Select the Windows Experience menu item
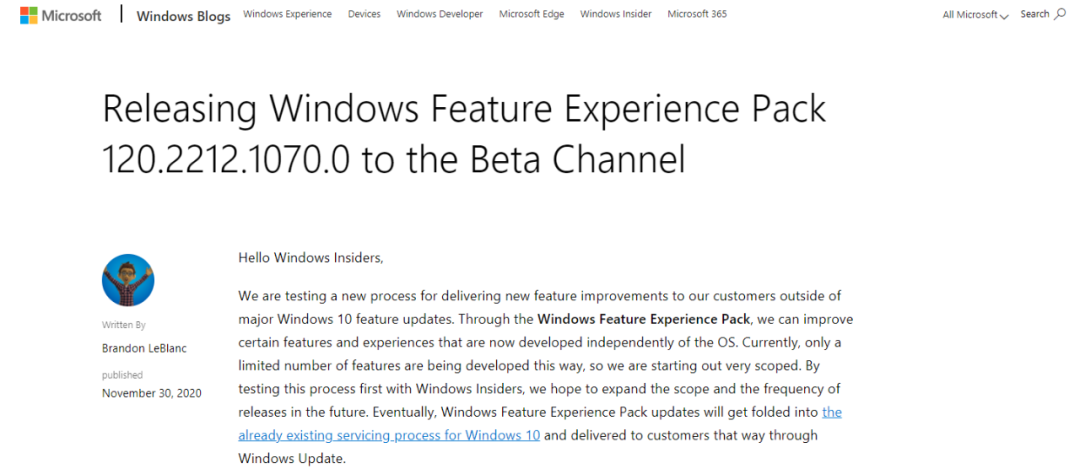Image resolution: width=1080 pixels, height=469 pixels. [287, 14]
